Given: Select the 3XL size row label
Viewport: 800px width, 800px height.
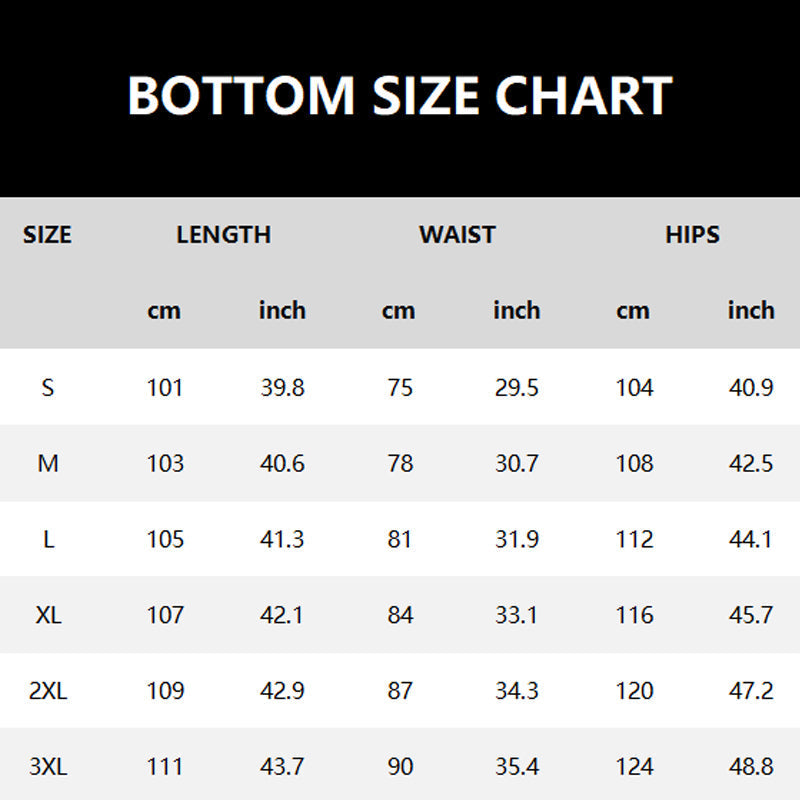Looking at the screenshot, I should pyautogui.click(x=48, y=766).
